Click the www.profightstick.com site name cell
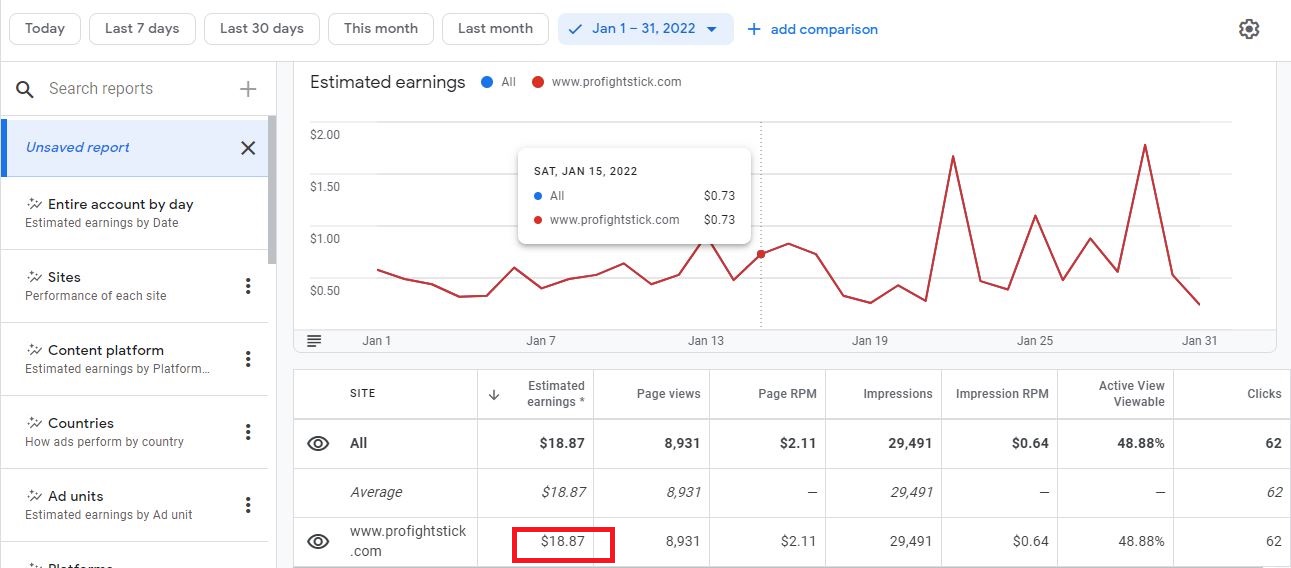The width and height of the screenshot is (1291, 568). pos(408,541)
